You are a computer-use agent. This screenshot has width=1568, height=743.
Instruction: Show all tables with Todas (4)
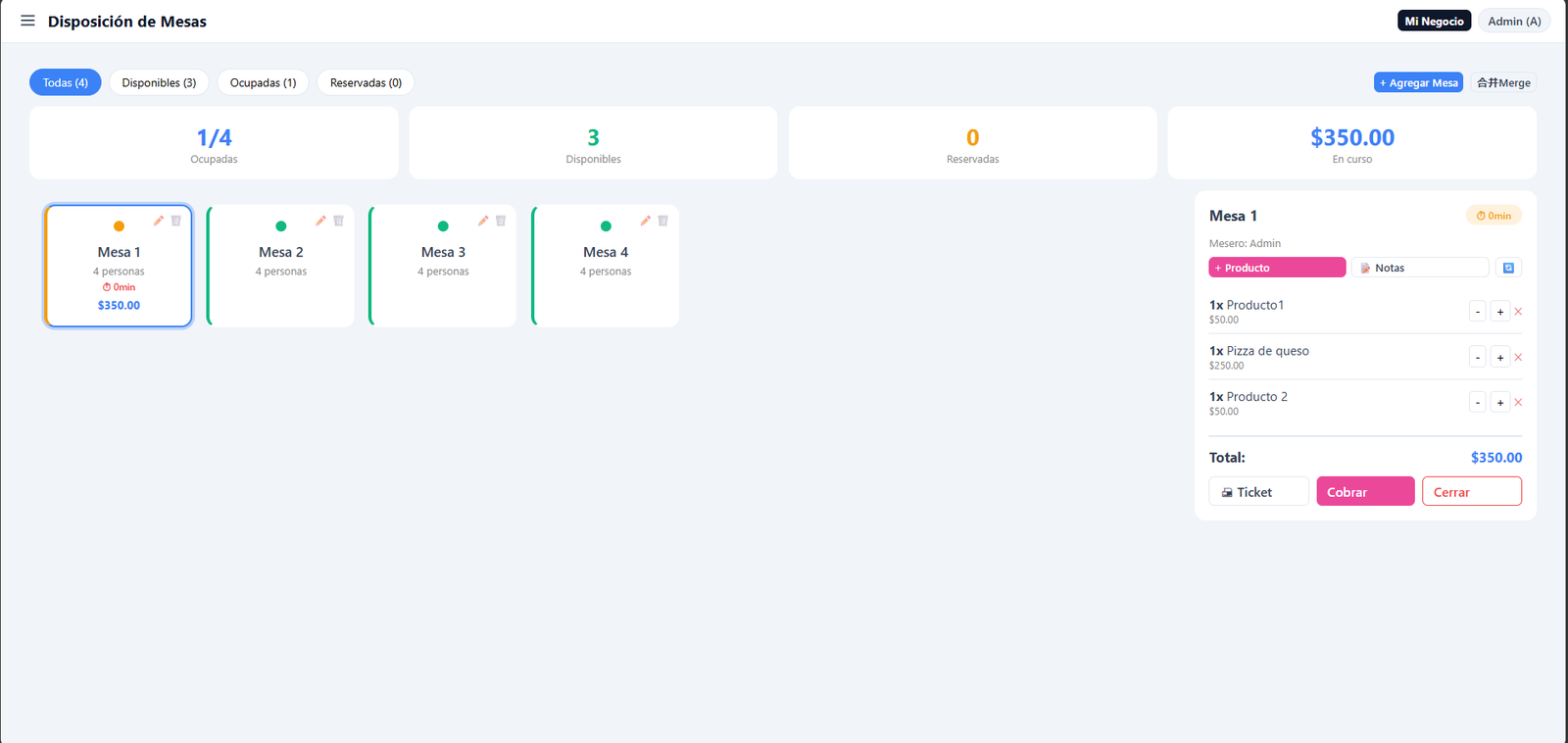click(x=66, y=82)
